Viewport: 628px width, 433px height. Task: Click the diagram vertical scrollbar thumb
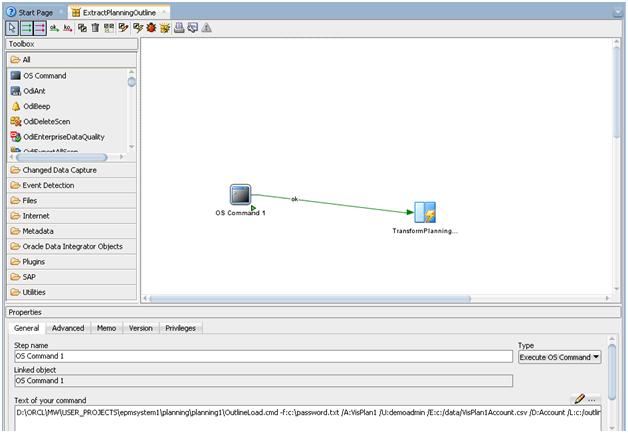(x=616, y=92)
